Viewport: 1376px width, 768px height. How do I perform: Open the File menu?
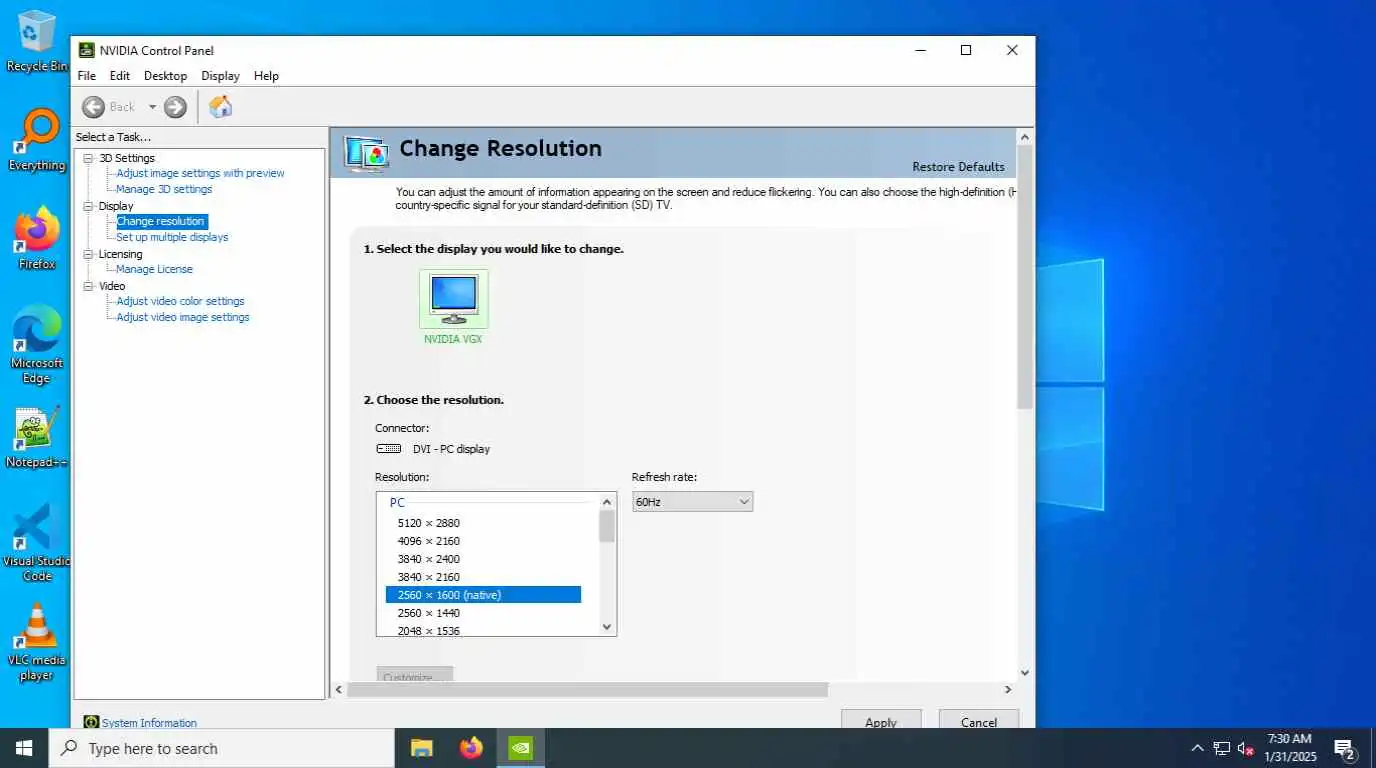87,76
